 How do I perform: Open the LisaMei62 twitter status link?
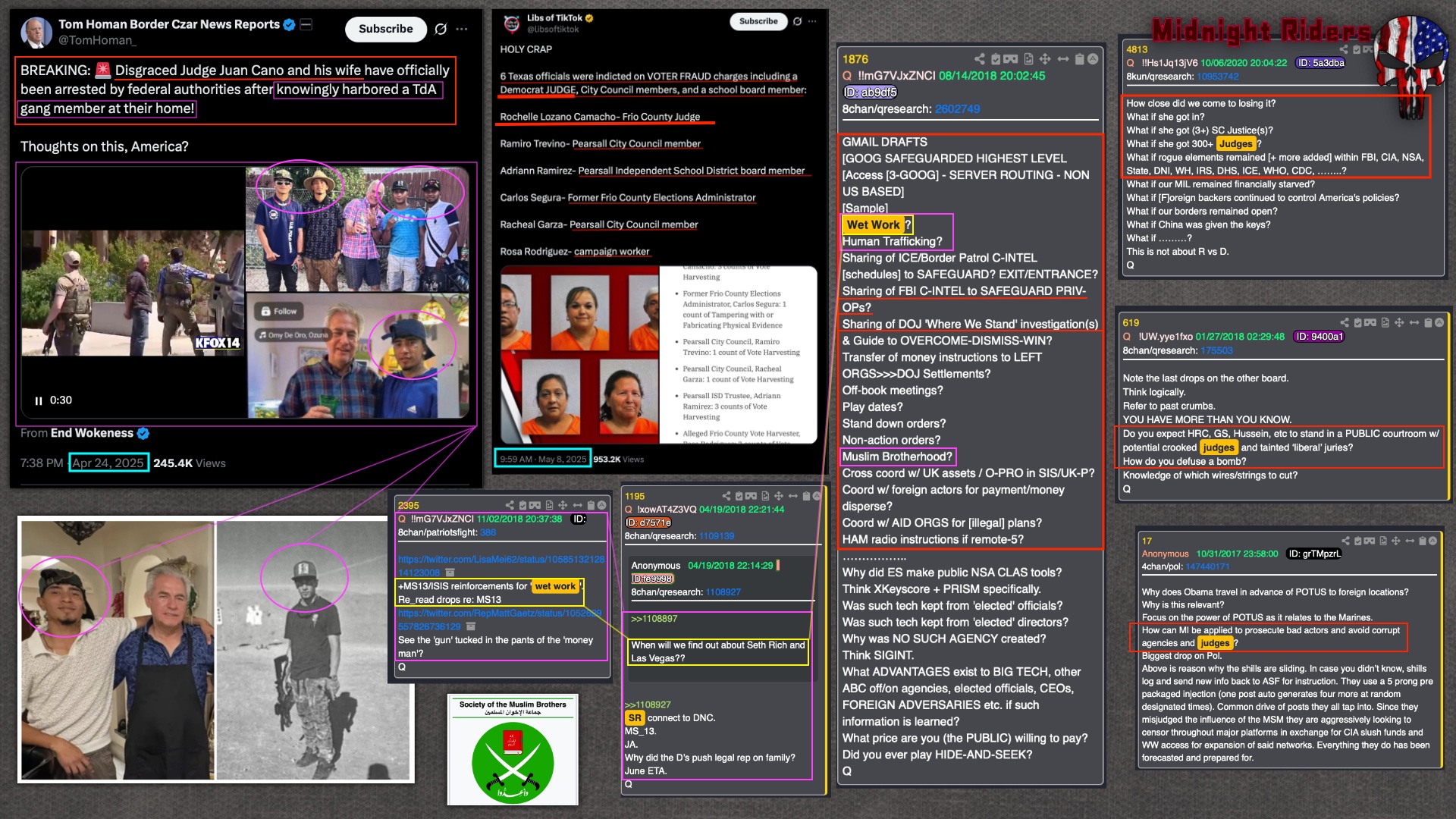coord(501,566)
